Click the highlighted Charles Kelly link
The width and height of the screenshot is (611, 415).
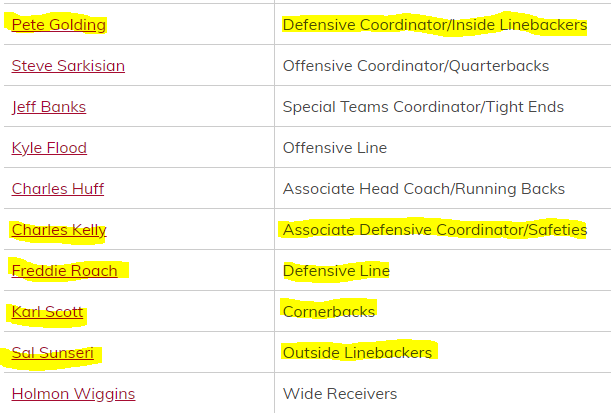coord(59,230)
